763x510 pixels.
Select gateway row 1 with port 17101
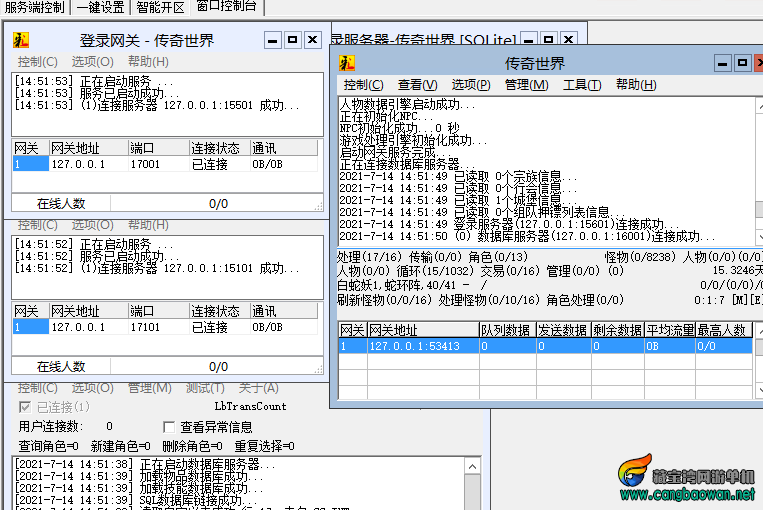point(165,327)
